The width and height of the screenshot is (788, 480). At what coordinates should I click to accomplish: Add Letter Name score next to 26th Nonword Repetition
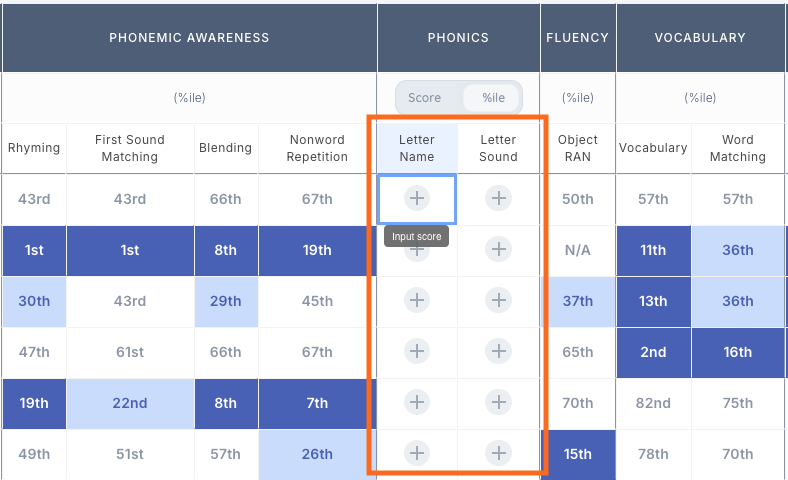tap(417, 454)
